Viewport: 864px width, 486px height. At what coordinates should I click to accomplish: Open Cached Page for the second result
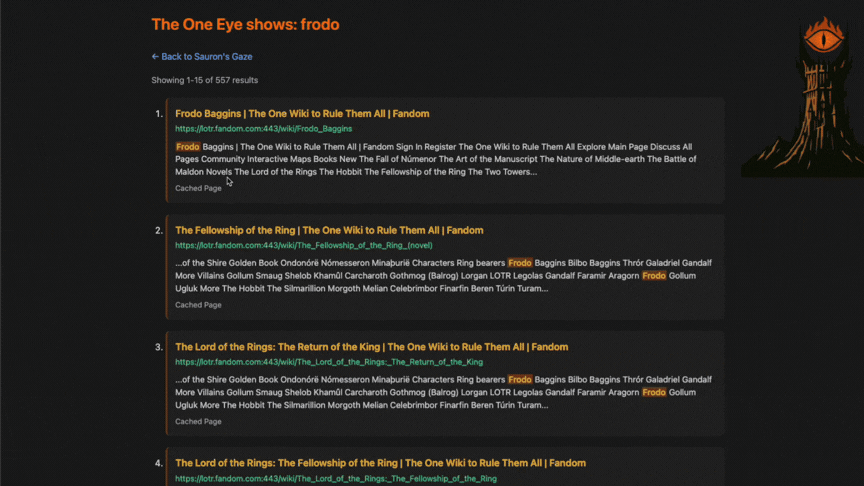(x=198, y=305)
